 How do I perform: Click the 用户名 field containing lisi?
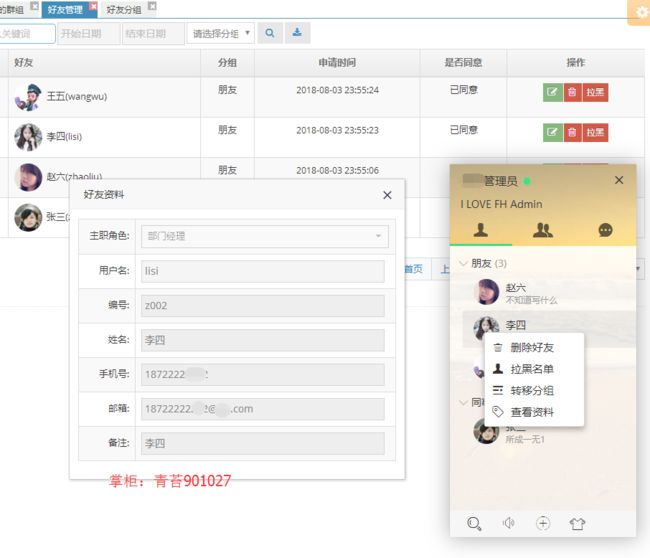[x=262, y=271]
